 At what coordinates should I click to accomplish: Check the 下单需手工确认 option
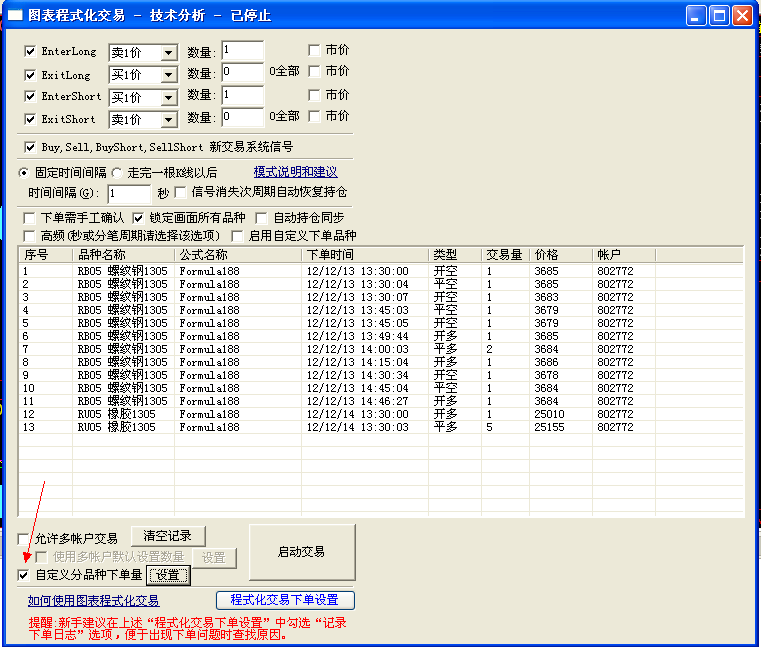(x=30, y=217)
